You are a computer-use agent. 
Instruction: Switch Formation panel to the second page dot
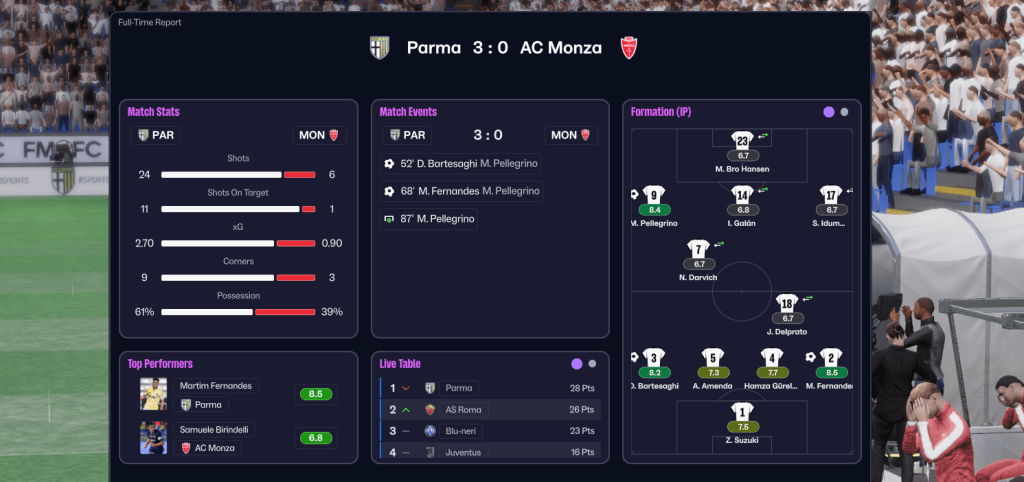(x=845, y=112)
